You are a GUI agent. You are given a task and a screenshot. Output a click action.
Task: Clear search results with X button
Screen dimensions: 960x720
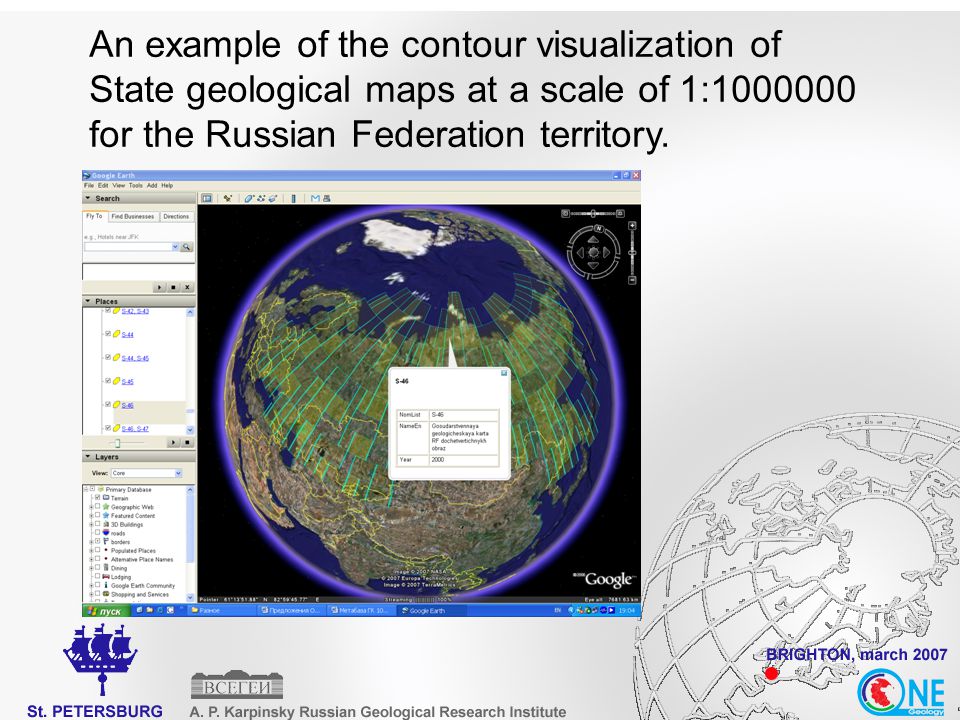pos(187,287)
